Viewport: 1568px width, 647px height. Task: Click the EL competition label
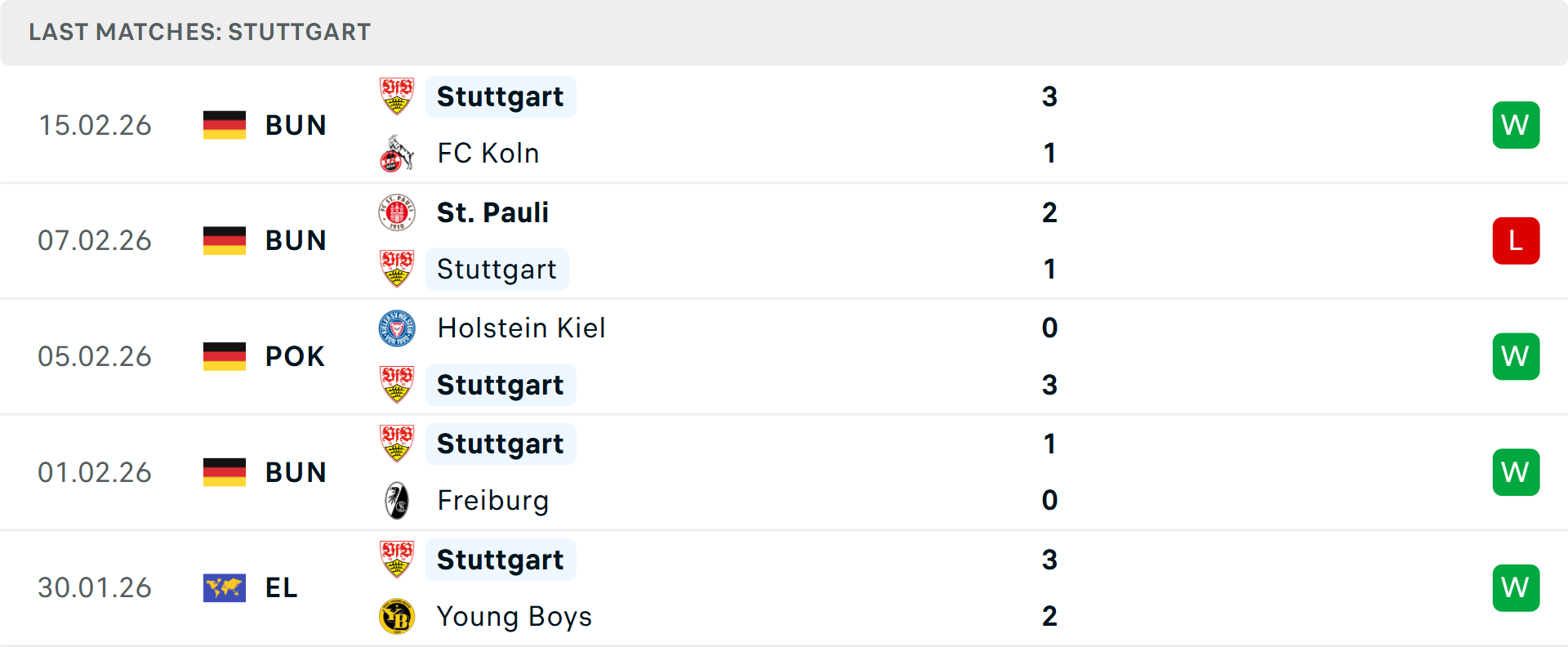point(281,588)
